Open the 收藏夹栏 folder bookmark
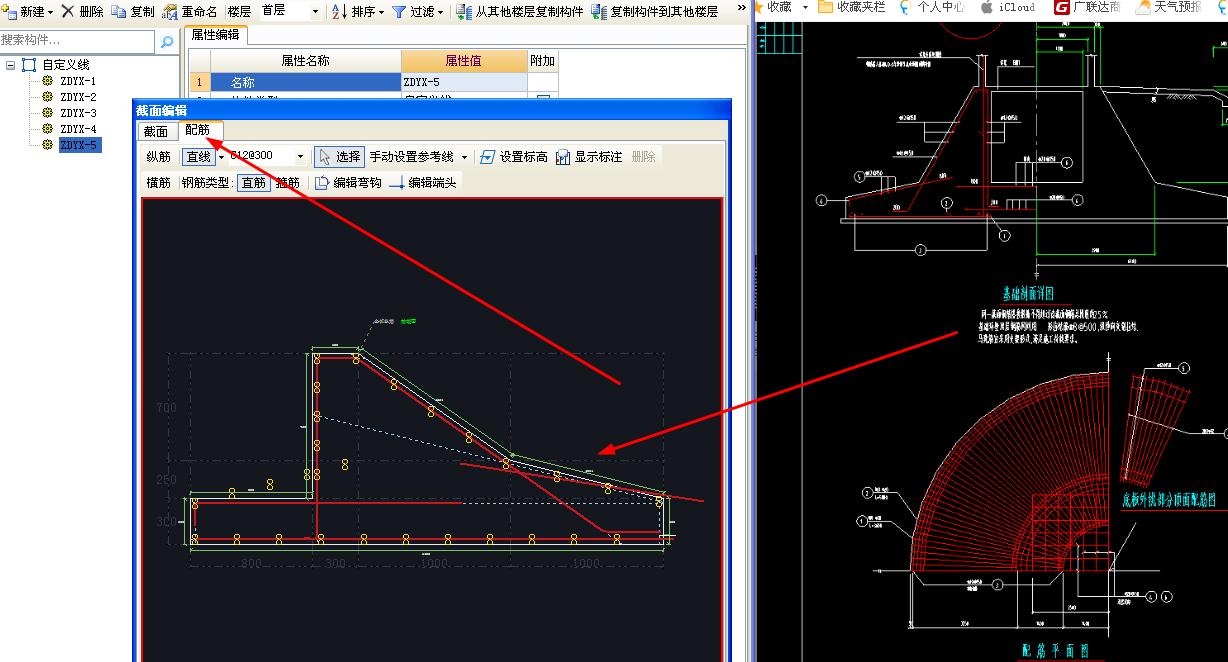 (x=851, y=7)
